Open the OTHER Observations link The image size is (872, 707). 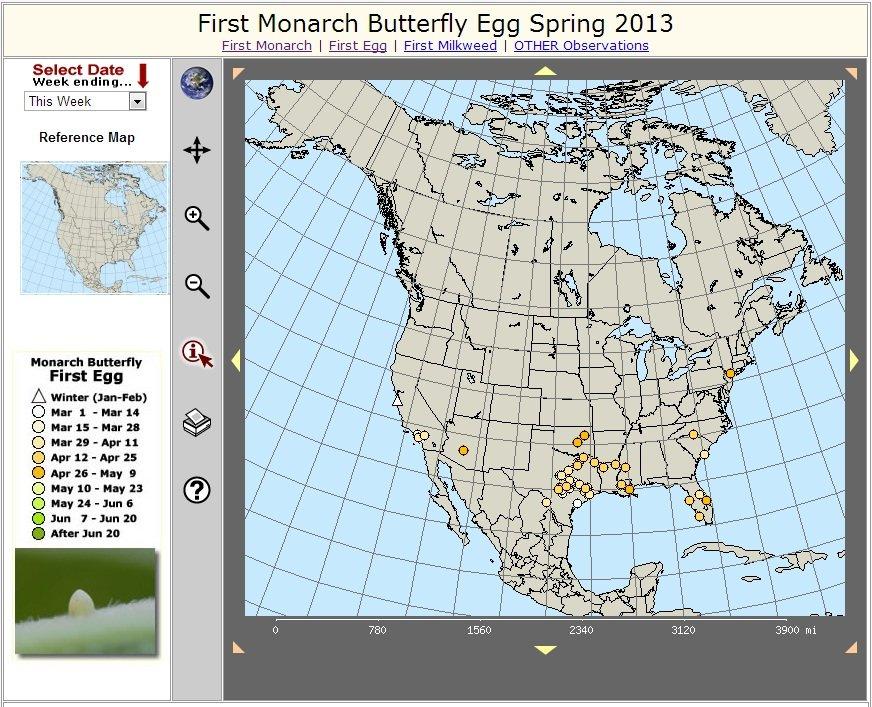(x=581, y=46)
